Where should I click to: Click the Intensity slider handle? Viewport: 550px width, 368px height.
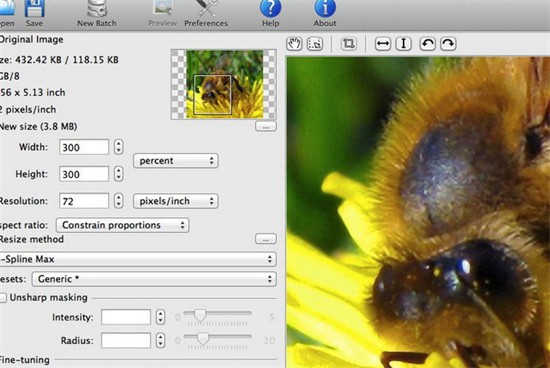point(200,315)
